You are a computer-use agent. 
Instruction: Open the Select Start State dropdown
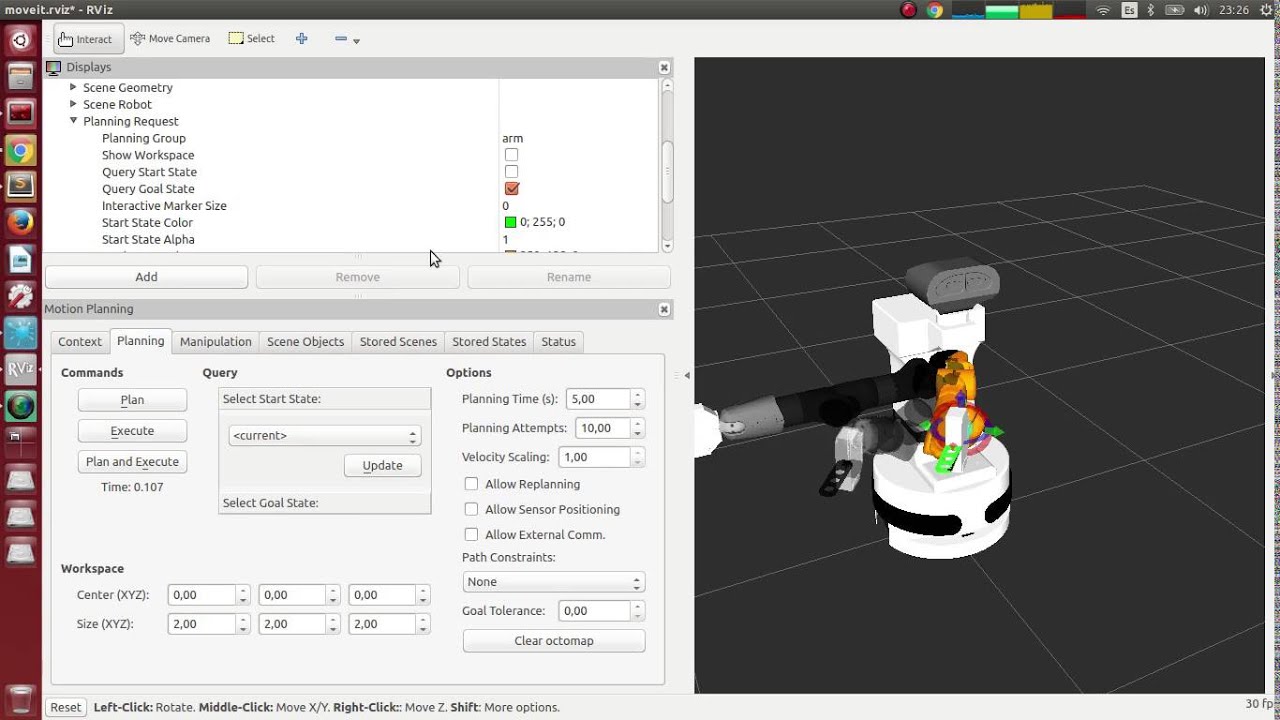coord(324,436)
